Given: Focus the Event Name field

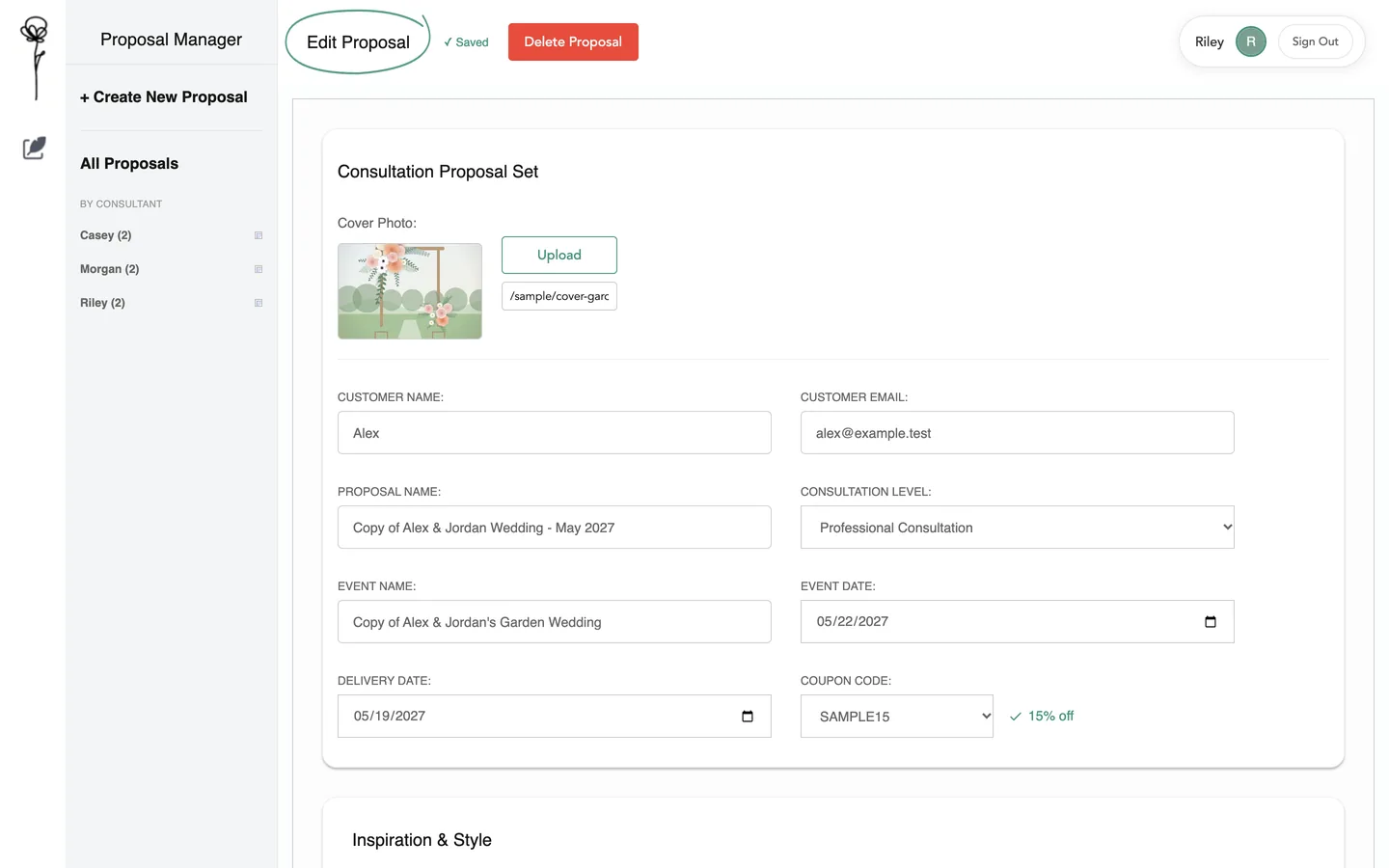Looking at the screenshot, I should [x=555, y=622].
